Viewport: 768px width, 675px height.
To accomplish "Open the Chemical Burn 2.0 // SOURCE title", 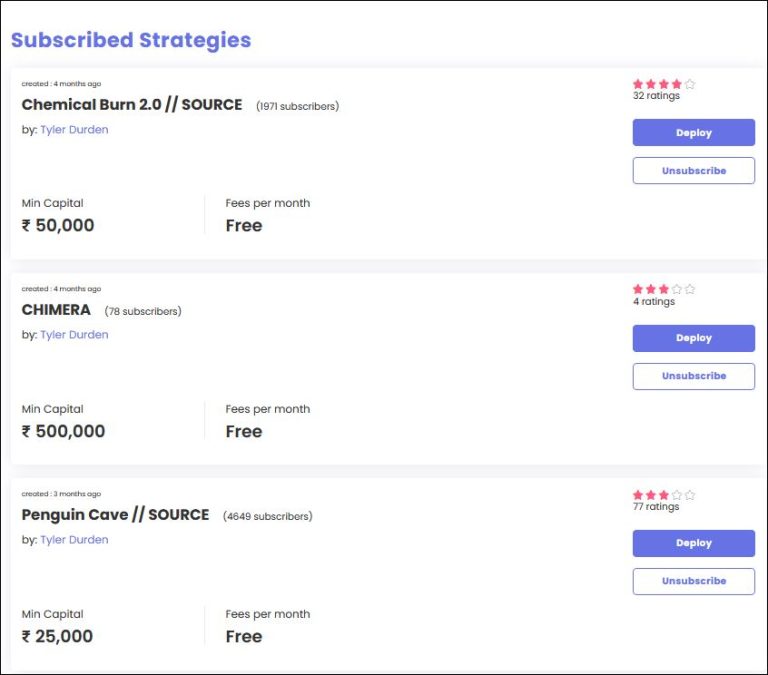I will click(132, 104).
